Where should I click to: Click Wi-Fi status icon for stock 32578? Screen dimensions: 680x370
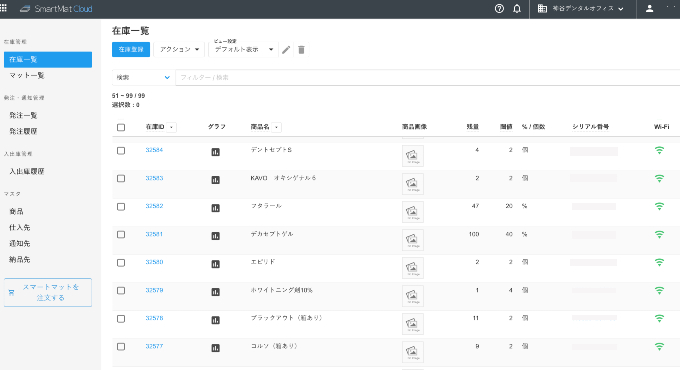pos(659,318)
